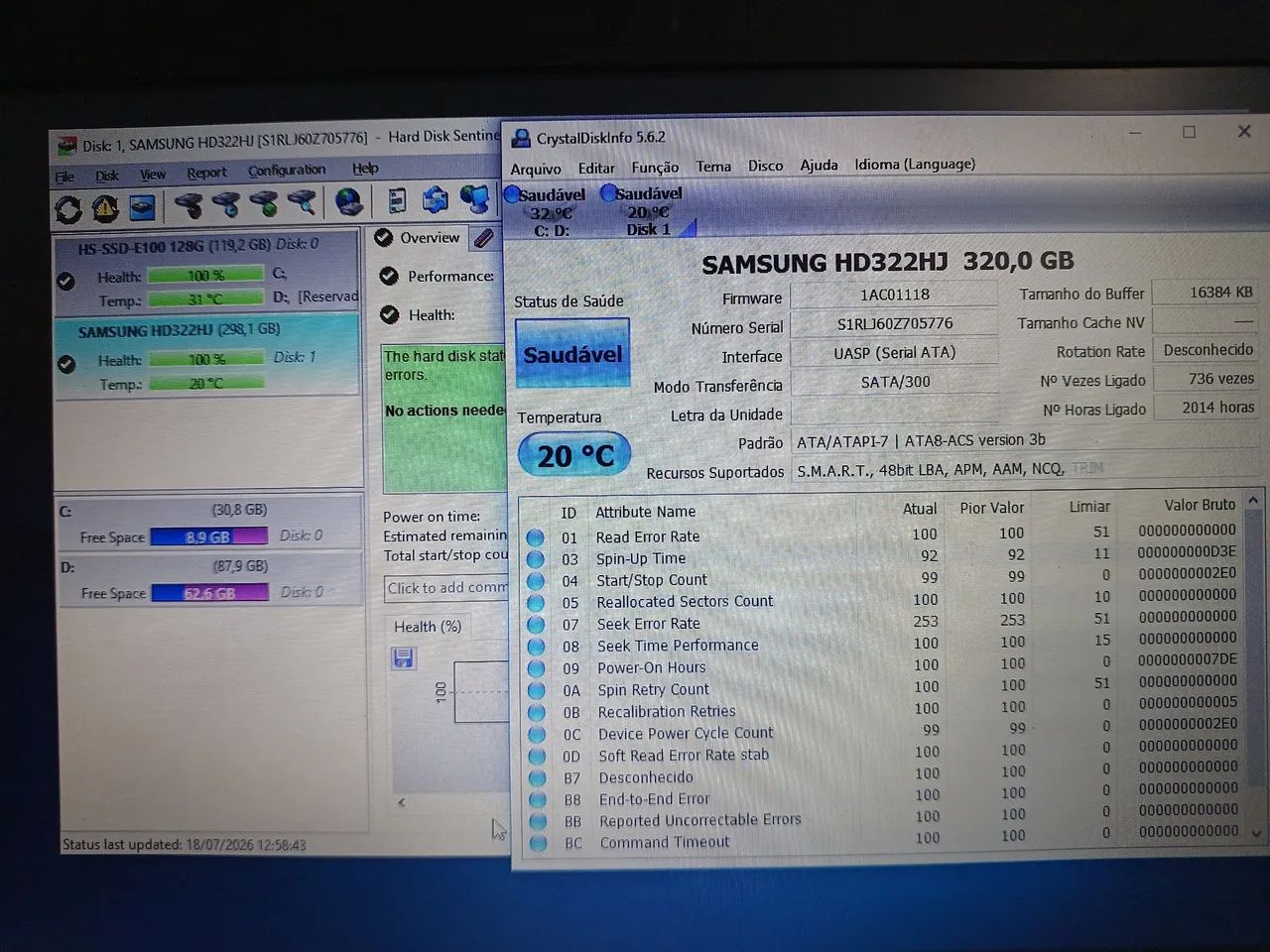Open the Configuration menu in Hard Disk Sentinel

[287, 171]
